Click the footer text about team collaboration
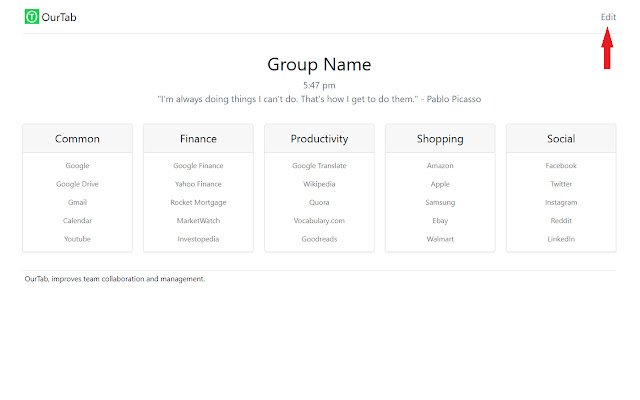Image resolution: width=640 pixels, height=400 pixels. (115, 279)
